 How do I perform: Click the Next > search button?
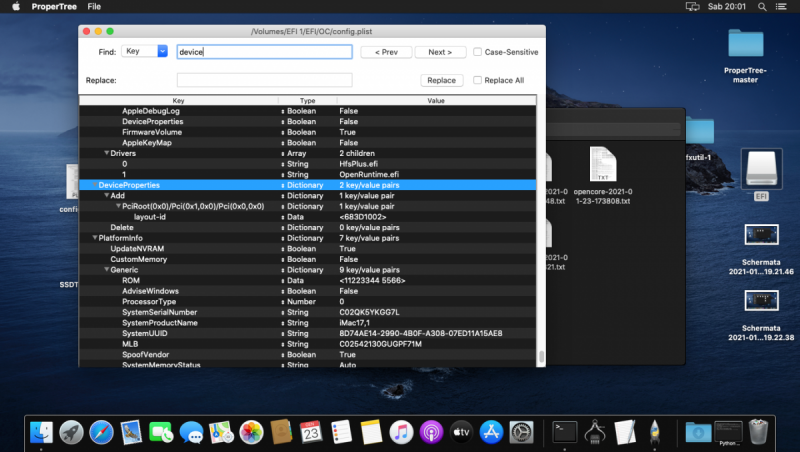440,52
